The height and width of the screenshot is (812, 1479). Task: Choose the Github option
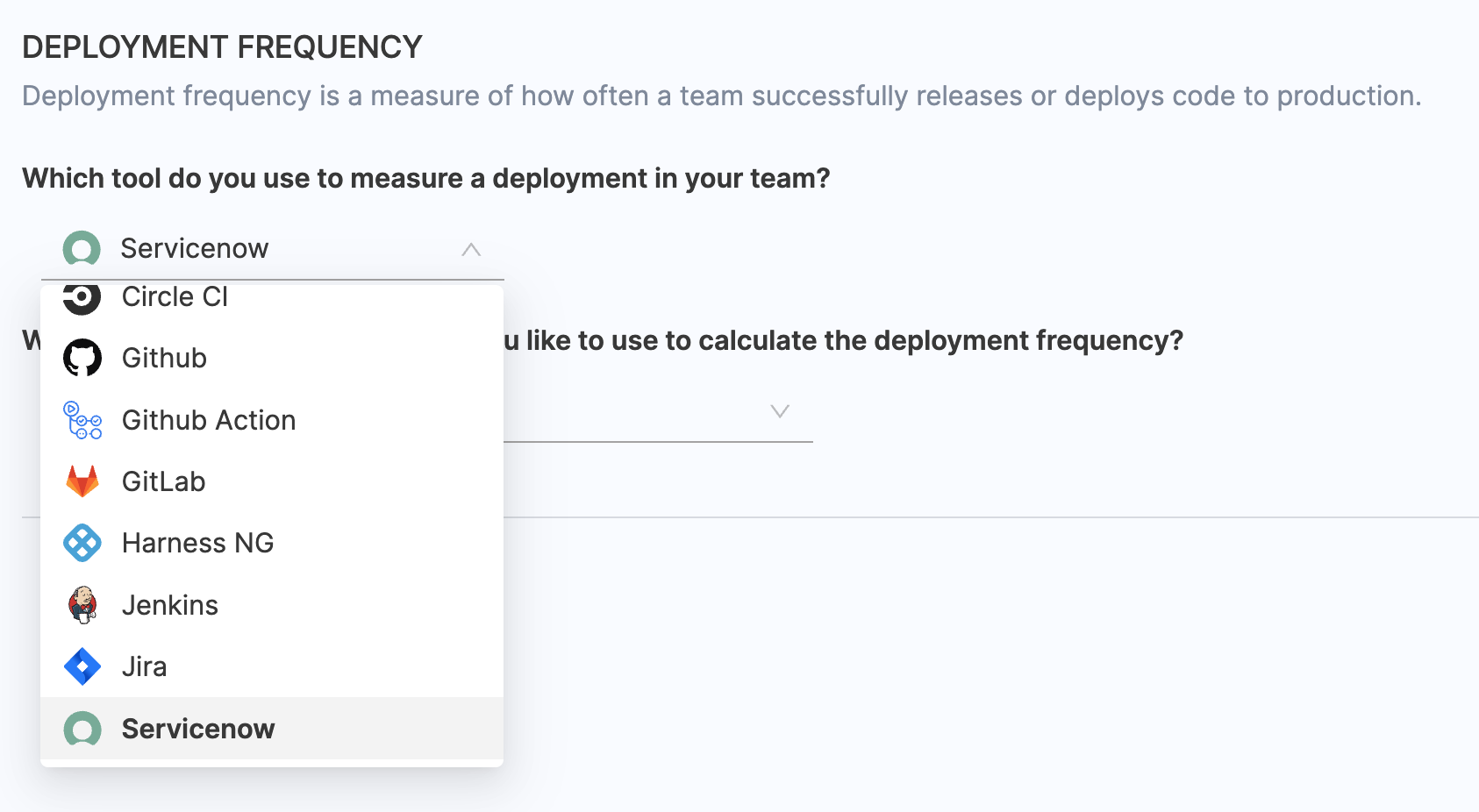[x=164, y=358]
